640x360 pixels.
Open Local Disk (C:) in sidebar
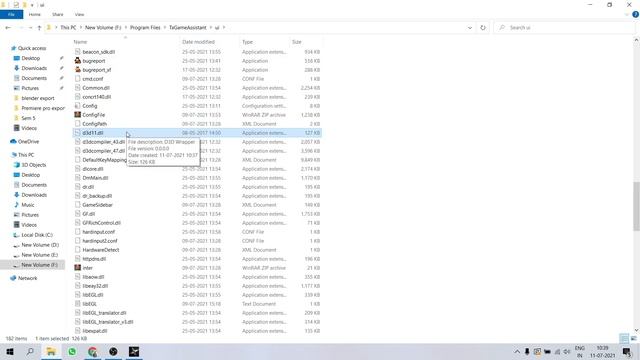click(x=37, y=235)
